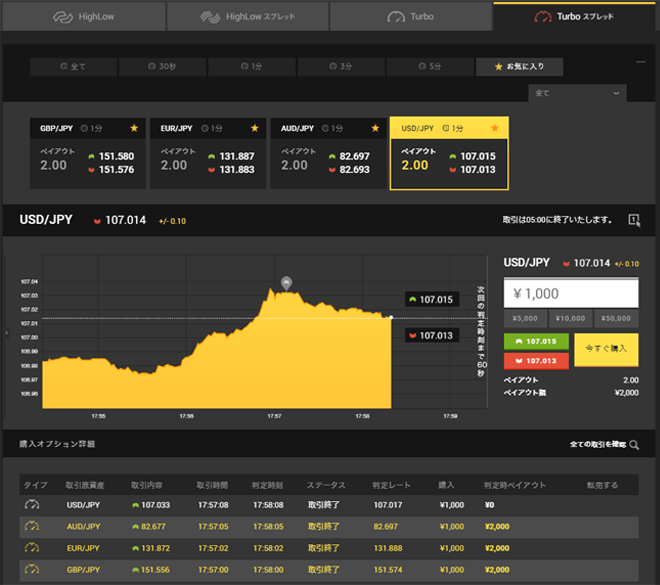Set amount to ¥50,000
Screen dimensions: 660x585
click(616, 319)
